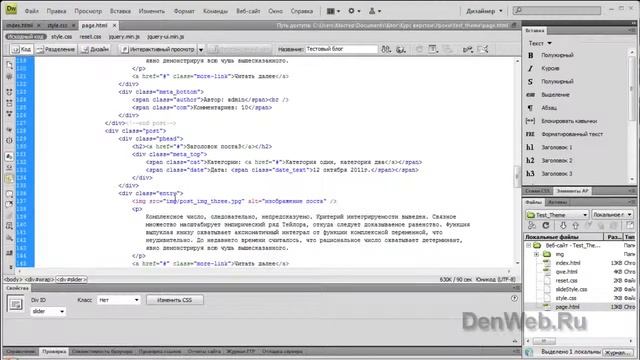
Task: Click the Изменить CSS button
Action: 175,300
